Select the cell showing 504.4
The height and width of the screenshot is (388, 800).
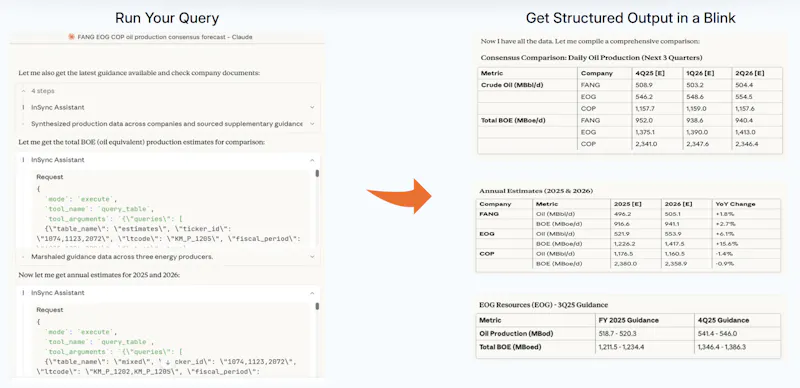coord(757,85)
